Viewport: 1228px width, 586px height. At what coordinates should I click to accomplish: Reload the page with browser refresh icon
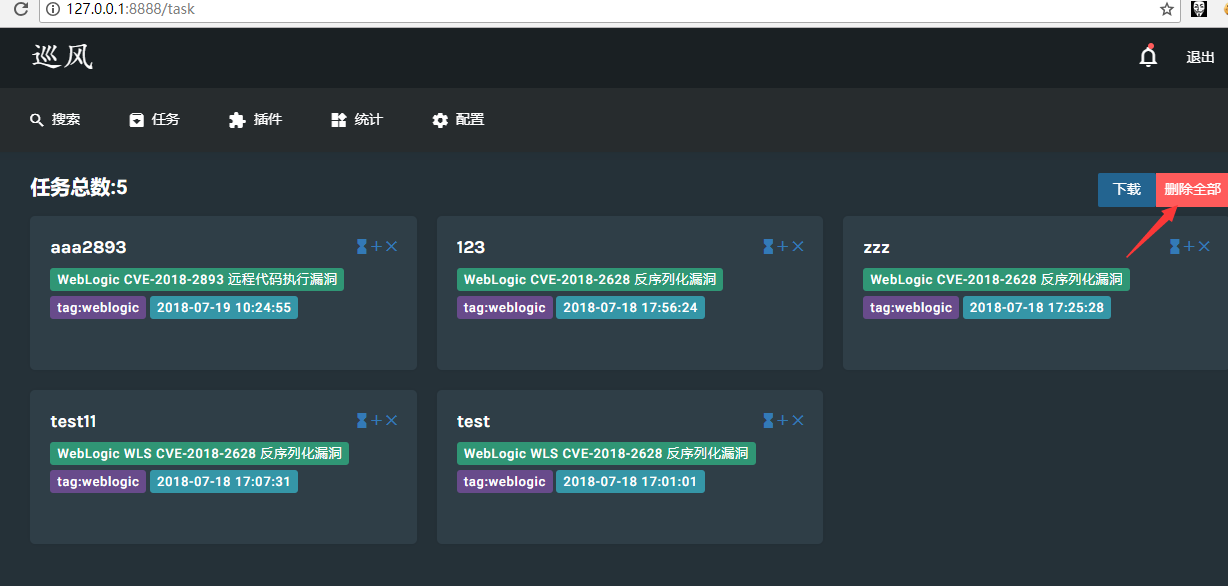pyautogui.click(x=20, y=9)
